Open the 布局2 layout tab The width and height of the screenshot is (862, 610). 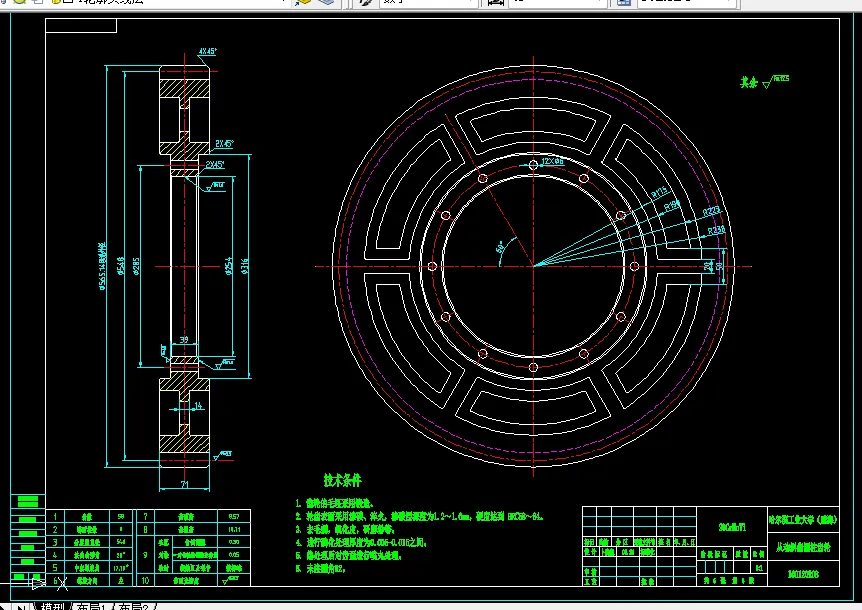pyautogui.click(x=134, y=606)
